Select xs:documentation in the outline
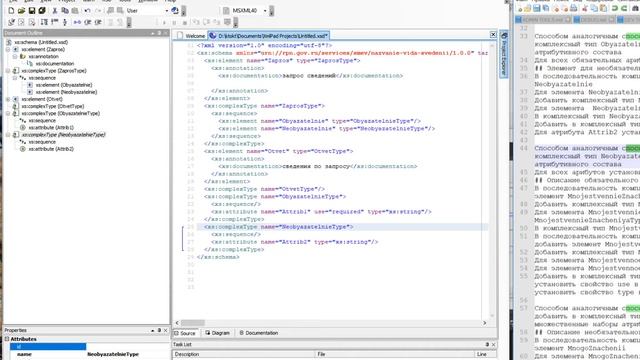The height and width of the screenshot is (360, 640). 55,64
